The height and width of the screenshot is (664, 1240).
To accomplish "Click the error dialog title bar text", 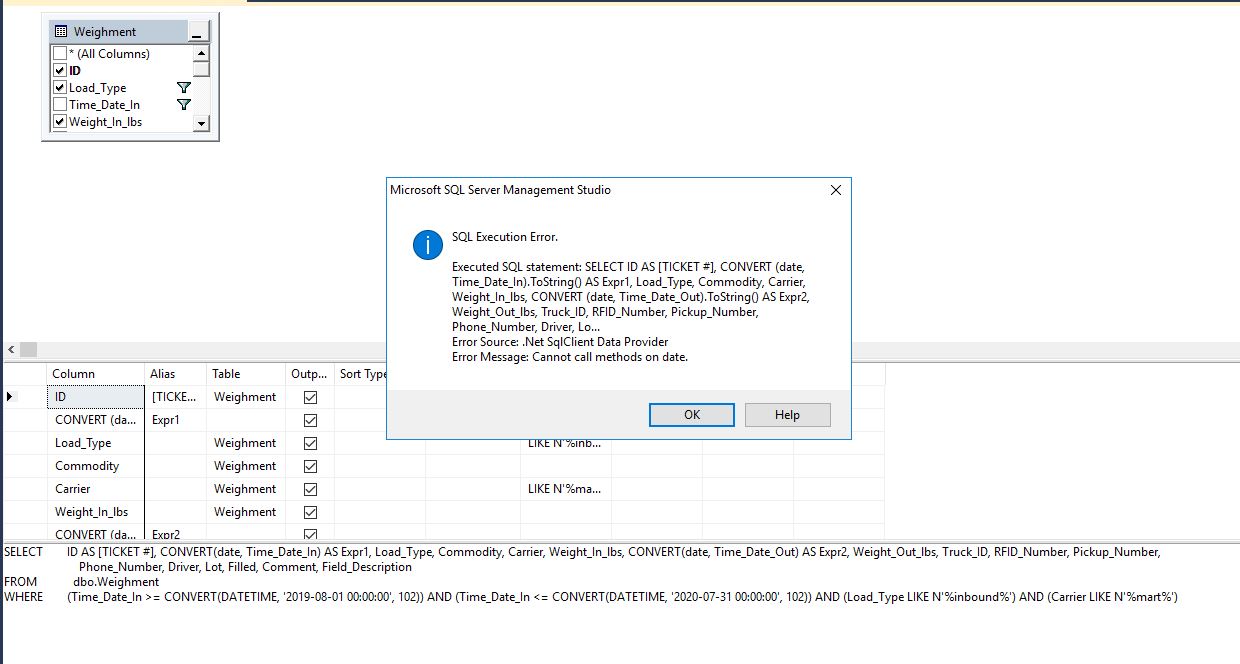I will (x=500, y=190).
